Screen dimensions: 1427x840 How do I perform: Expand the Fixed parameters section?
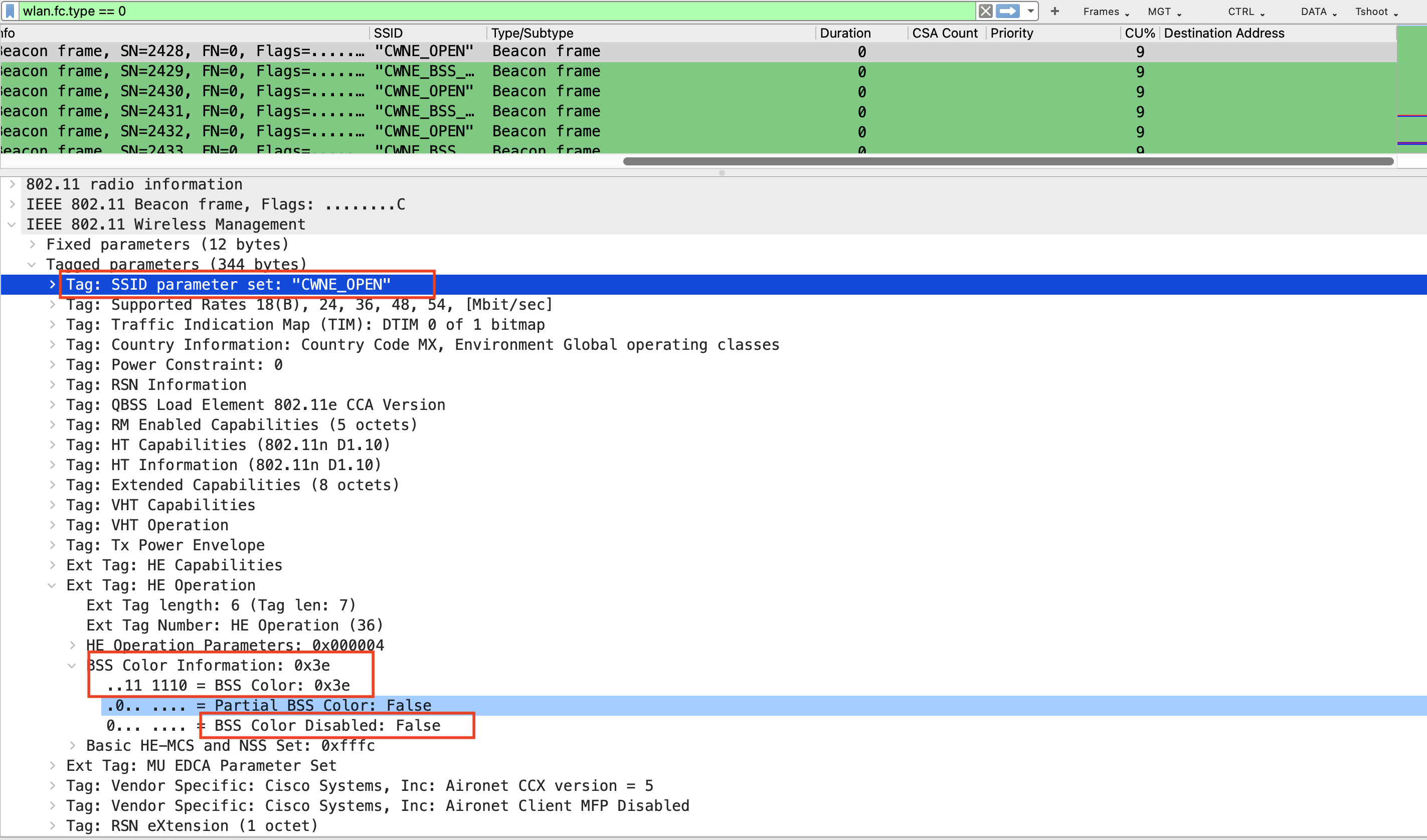point(32,244)
